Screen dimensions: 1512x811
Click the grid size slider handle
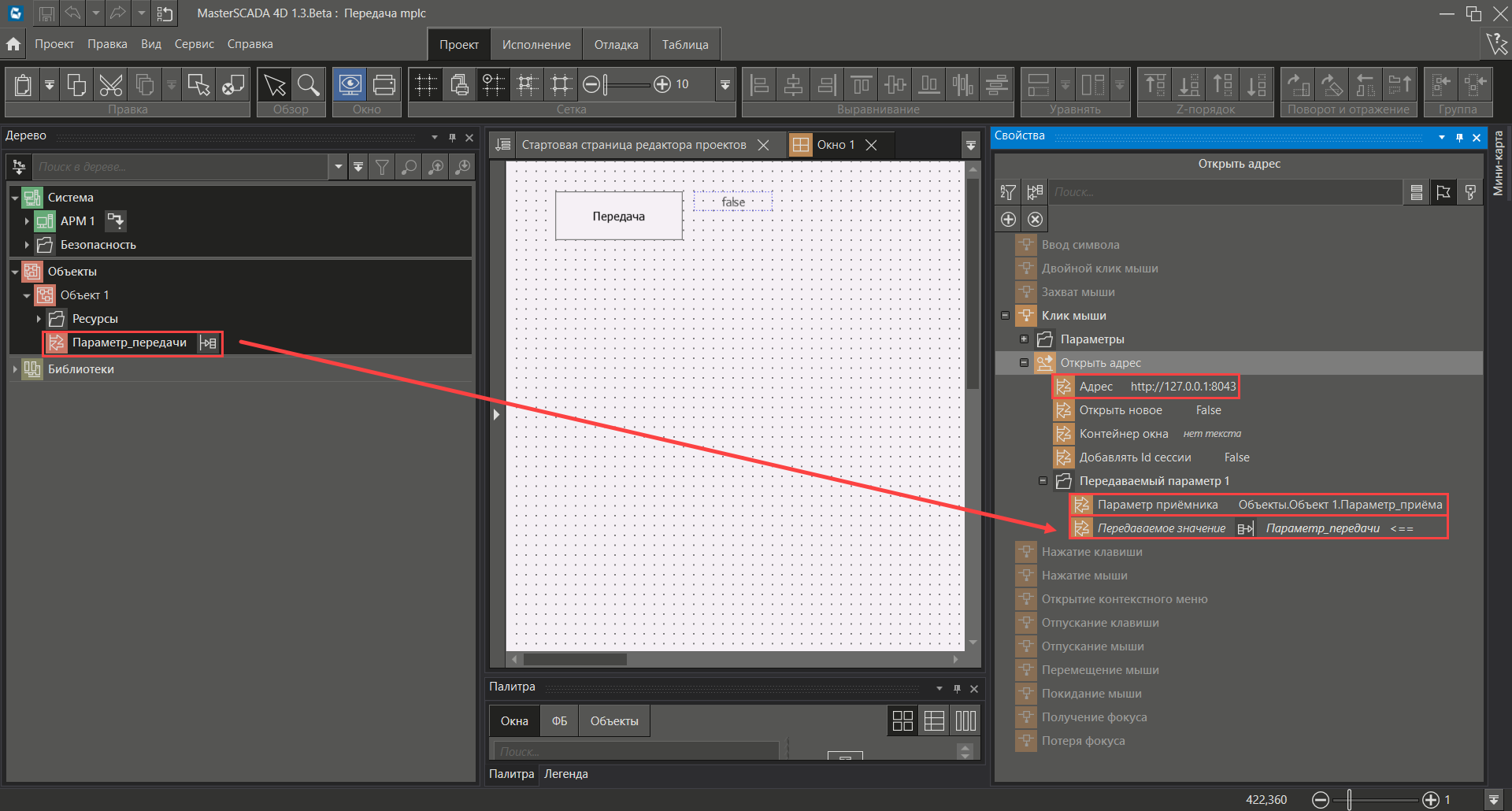606,84
